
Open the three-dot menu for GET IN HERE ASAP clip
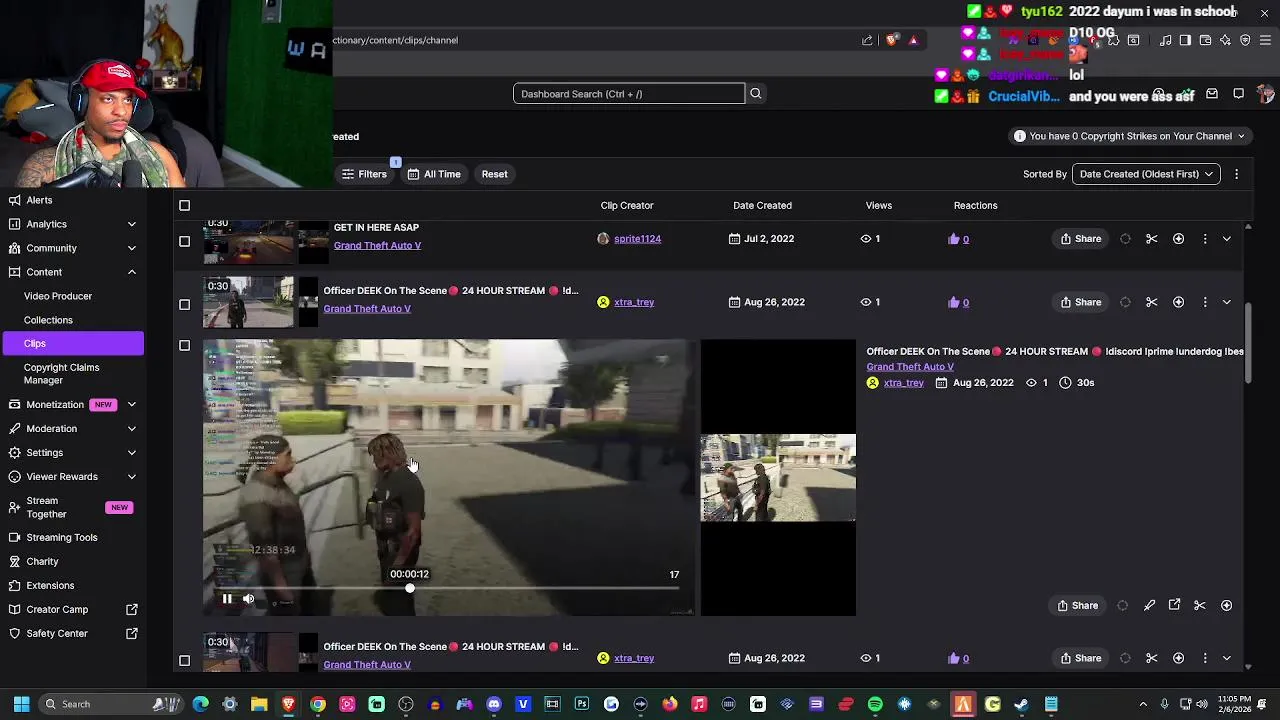[x=1204, y=239]
